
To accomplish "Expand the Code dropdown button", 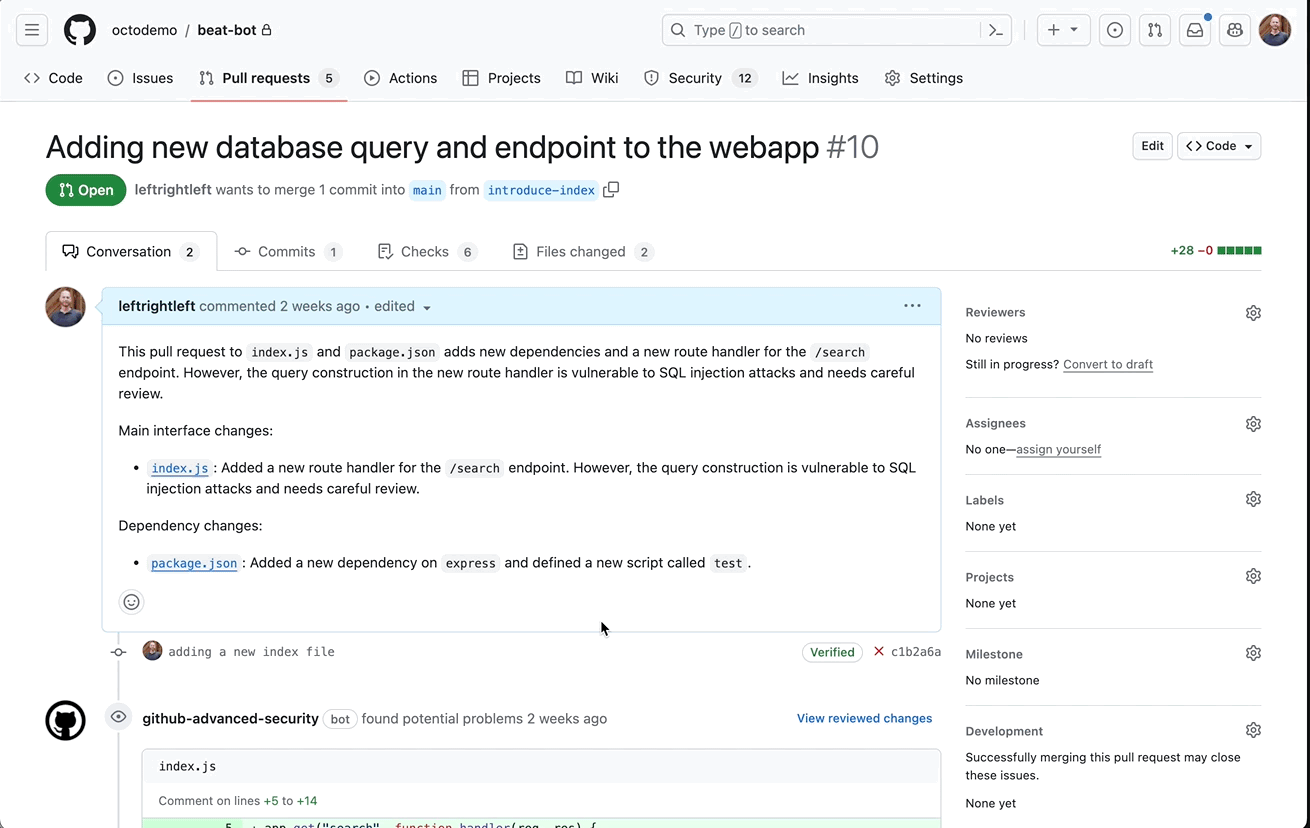I will coord(1218,146).
